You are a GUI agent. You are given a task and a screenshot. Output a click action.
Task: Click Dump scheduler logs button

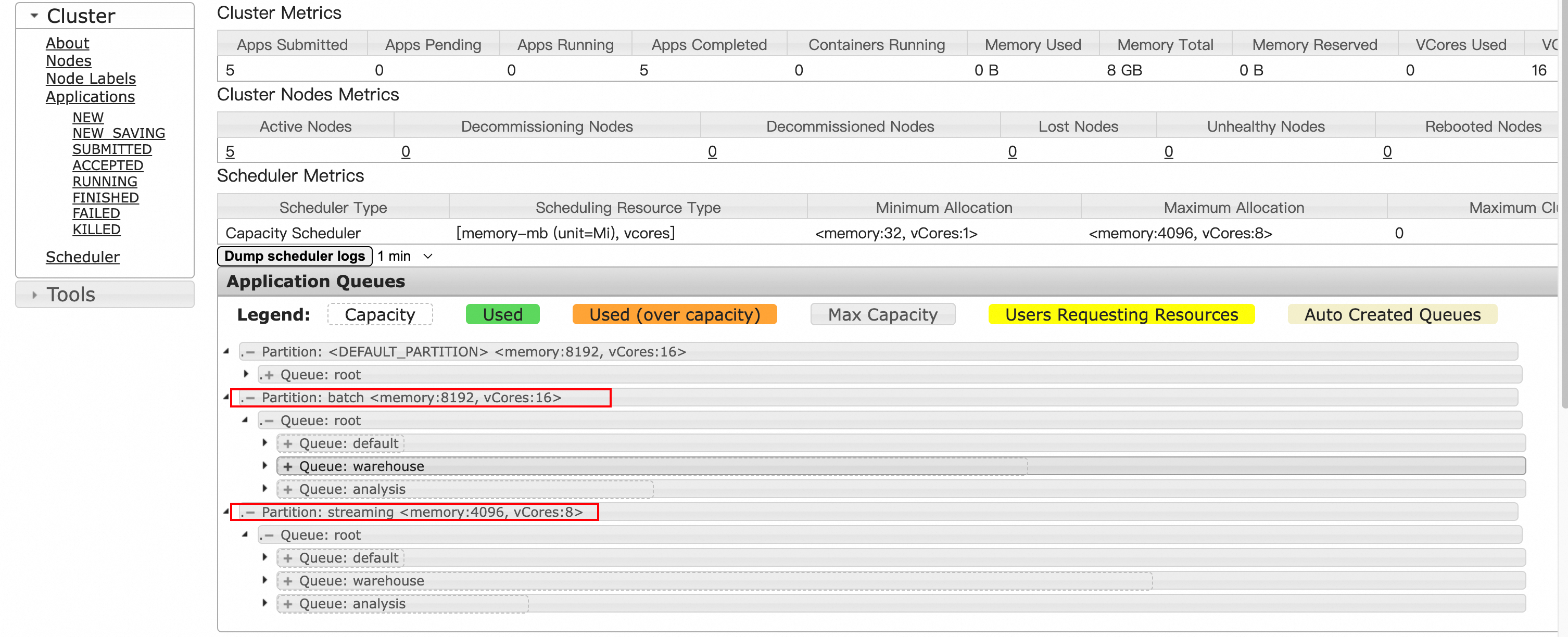coord(295,256)
